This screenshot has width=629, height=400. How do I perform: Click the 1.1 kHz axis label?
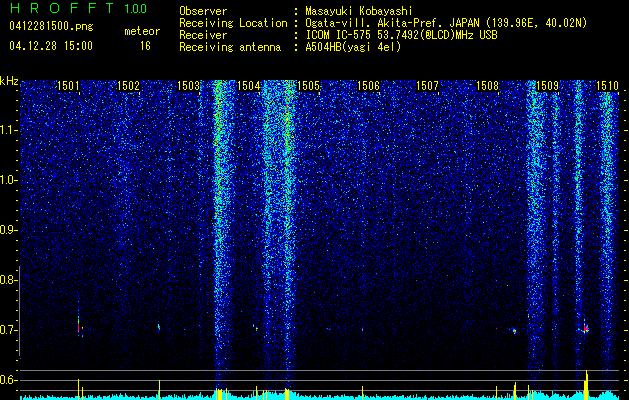coord(6,130)
